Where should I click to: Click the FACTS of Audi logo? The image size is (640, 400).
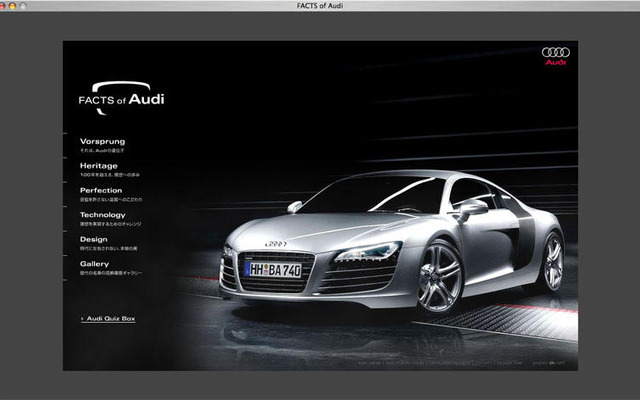[121, 98]
